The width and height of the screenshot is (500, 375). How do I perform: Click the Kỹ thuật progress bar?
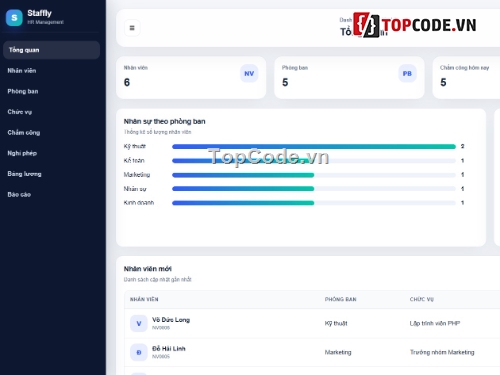(x=314, y=146)
